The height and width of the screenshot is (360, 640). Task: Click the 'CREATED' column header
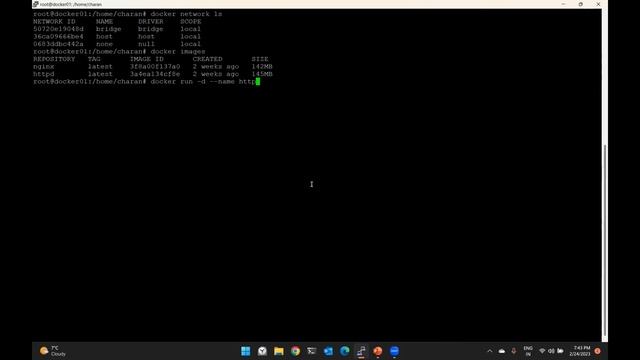tap(208, 59)
